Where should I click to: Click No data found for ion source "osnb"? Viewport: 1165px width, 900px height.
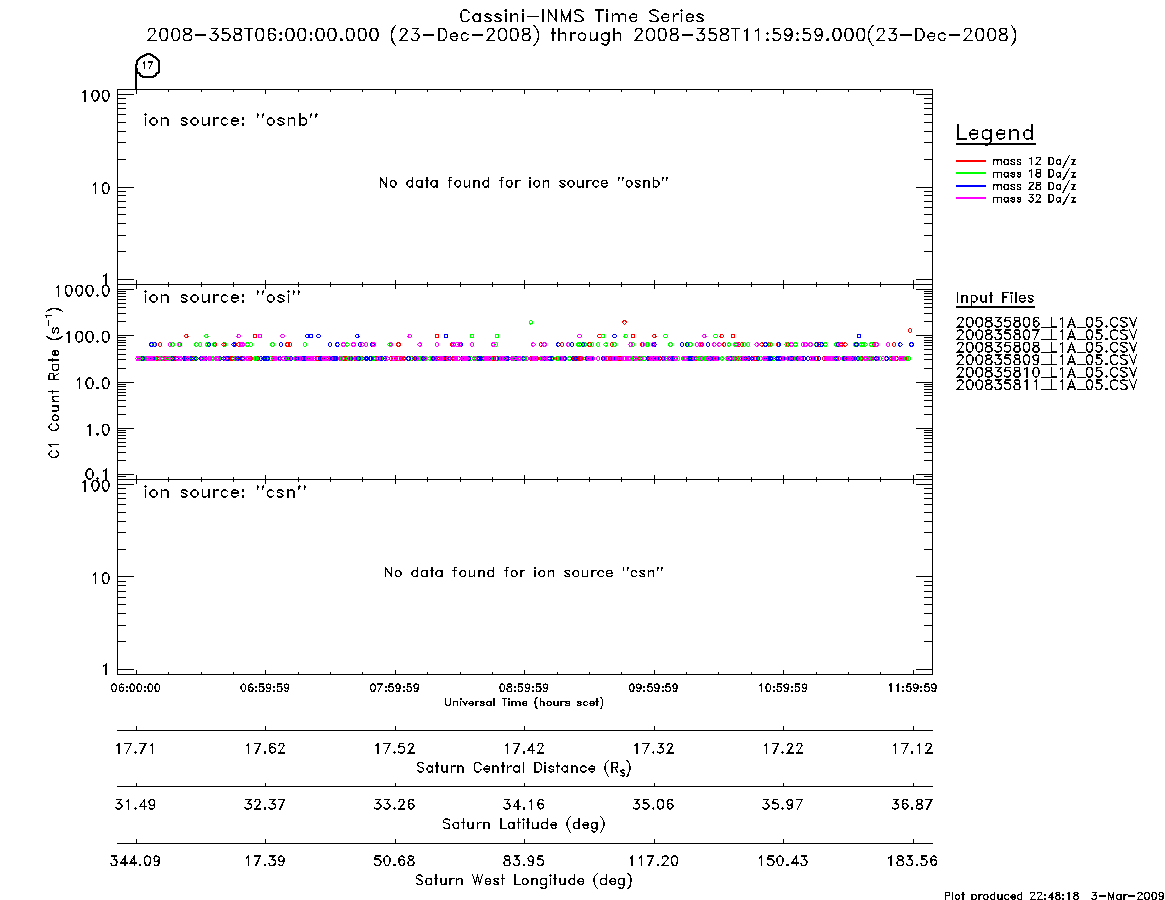click(x=524, y=183)
